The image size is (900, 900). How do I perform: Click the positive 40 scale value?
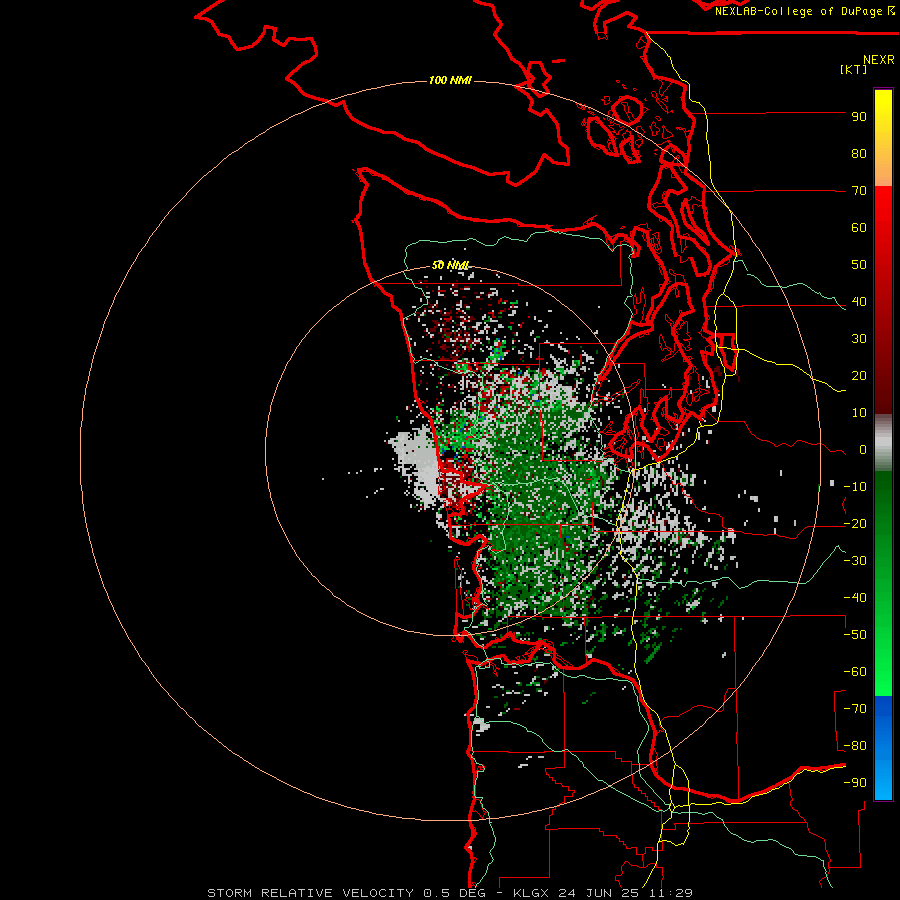pos(859,302)
